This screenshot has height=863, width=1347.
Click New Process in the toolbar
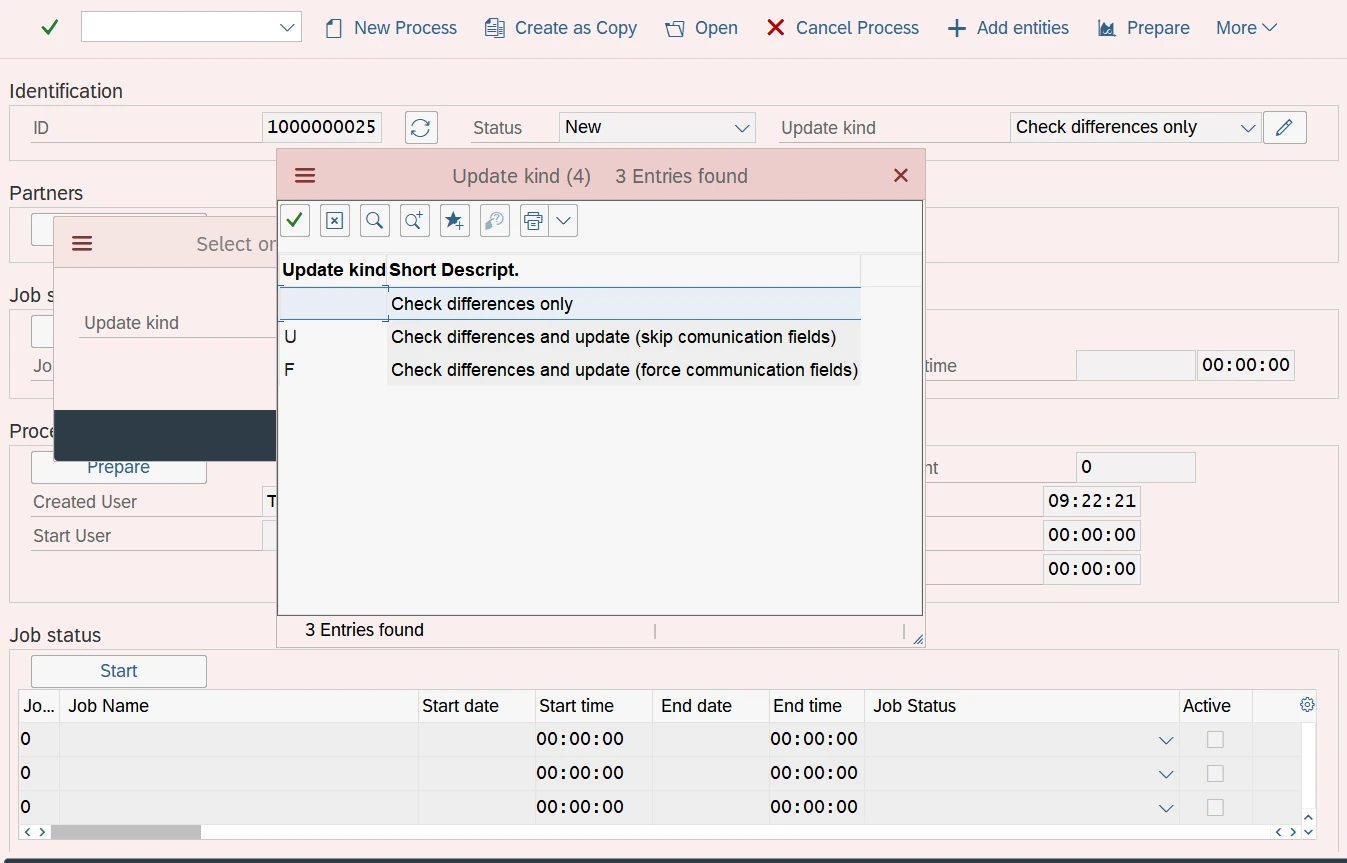pos(391,28)
